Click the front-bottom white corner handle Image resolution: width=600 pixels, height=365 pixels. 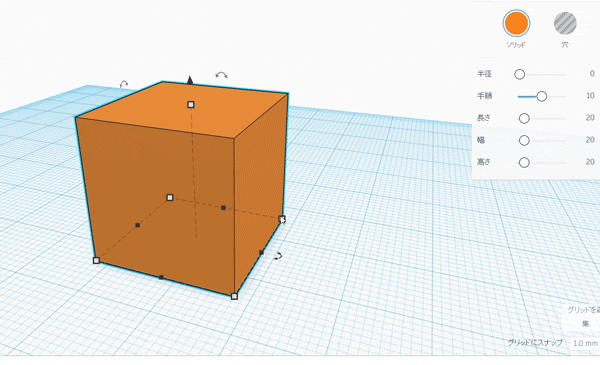[234, 296]
